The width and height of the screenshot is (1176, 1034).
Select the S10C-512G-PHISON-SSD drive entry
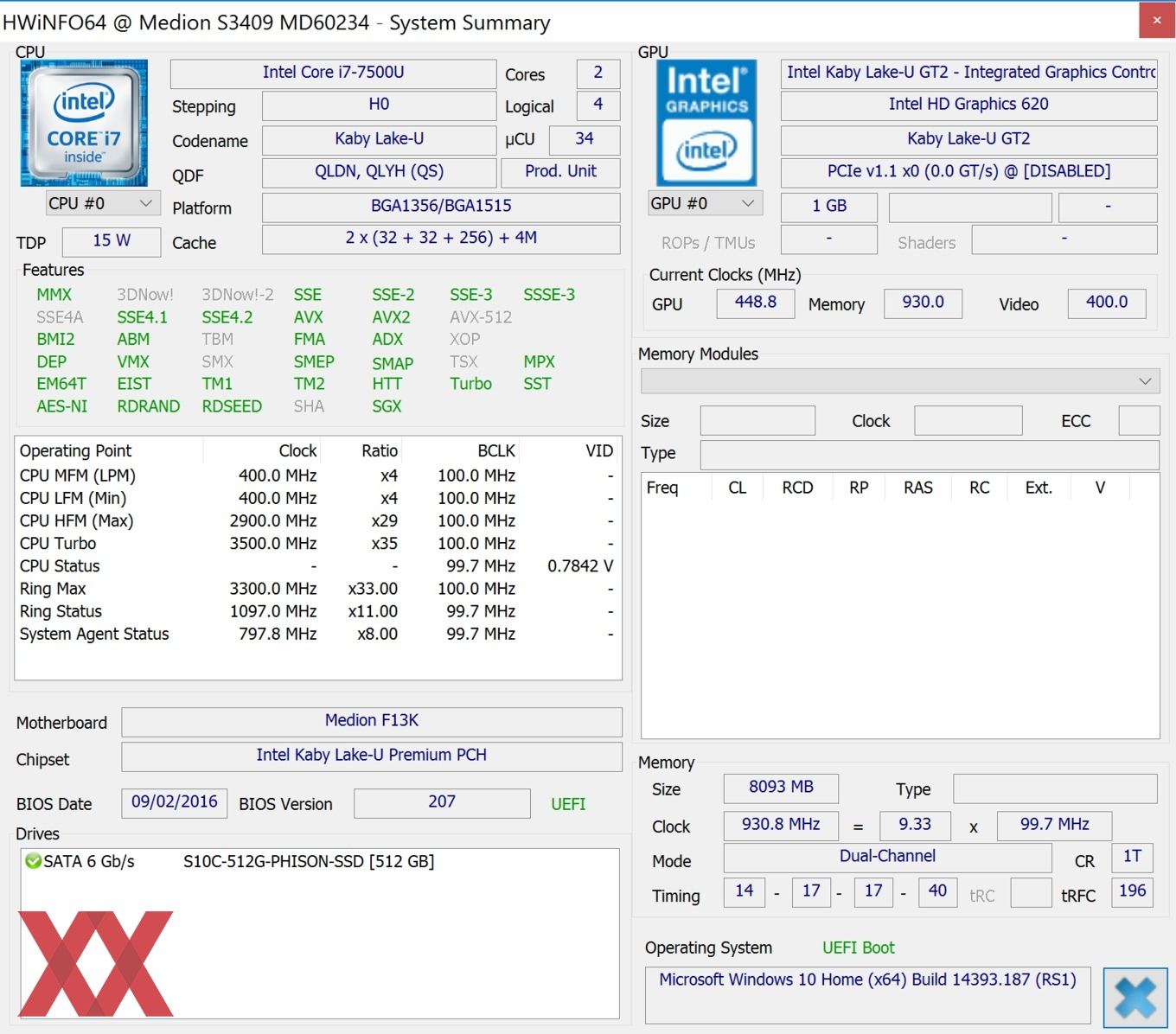pyautogui.click(x=309, y=861)
